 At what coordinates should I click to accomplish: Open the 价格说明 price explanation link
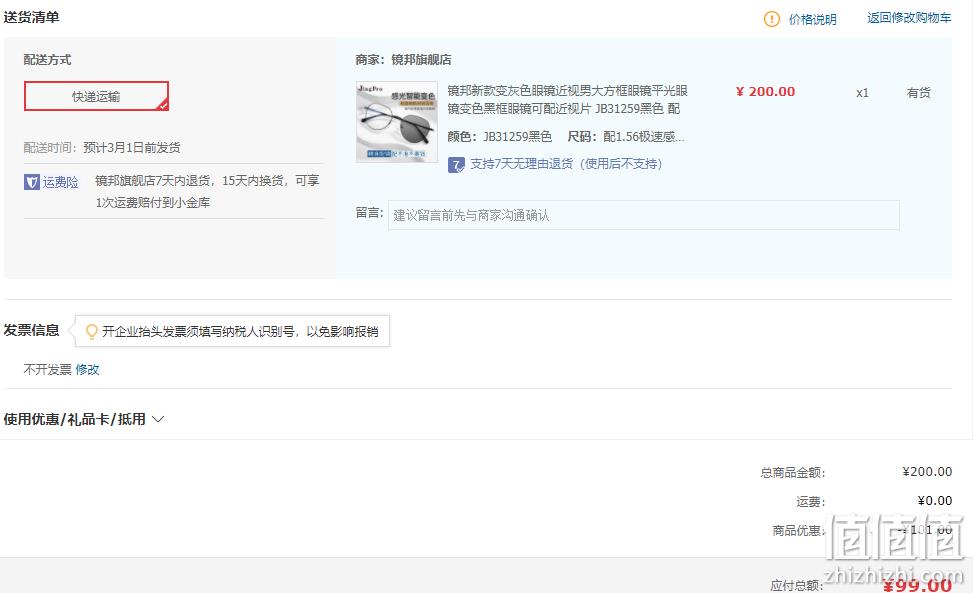812,19
